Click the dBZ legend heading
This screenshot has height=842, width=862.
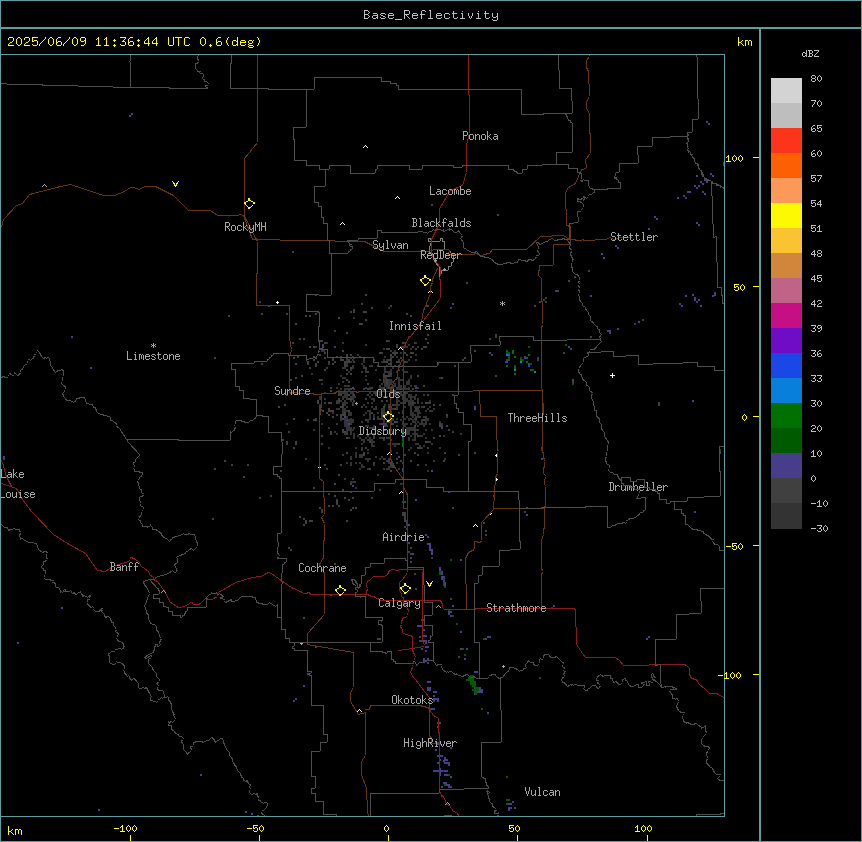click(810, 54)
